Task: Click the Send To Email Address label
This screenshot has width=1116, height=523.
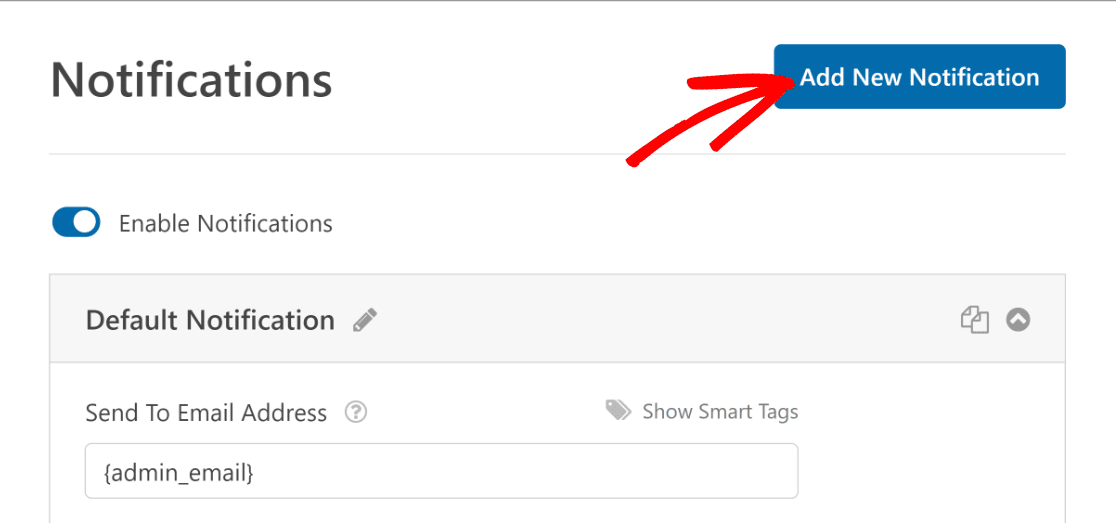Action: [x=206, y=413]
